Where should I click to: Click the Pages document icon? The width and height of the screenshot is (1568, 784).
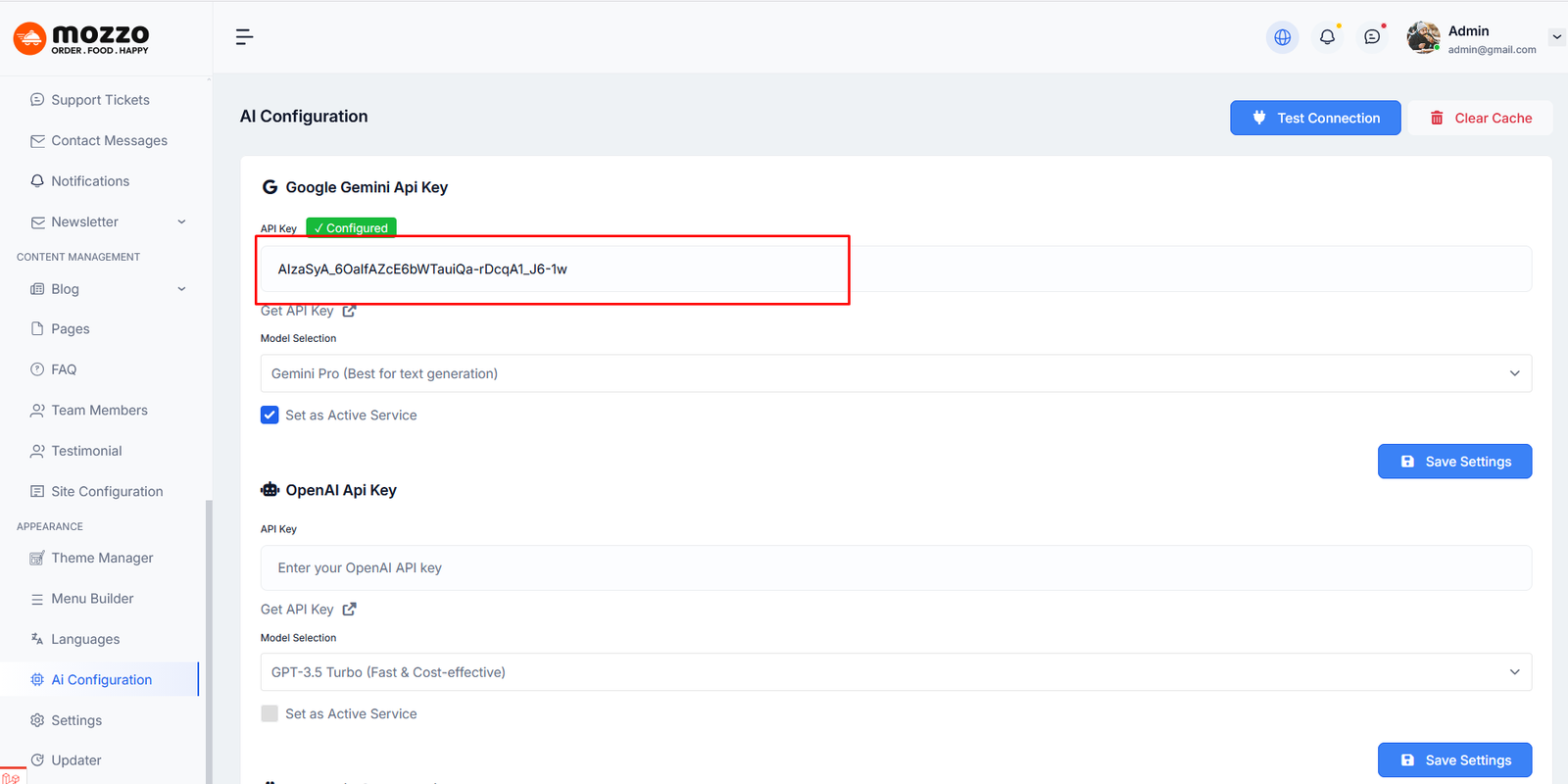pos(37,329)
